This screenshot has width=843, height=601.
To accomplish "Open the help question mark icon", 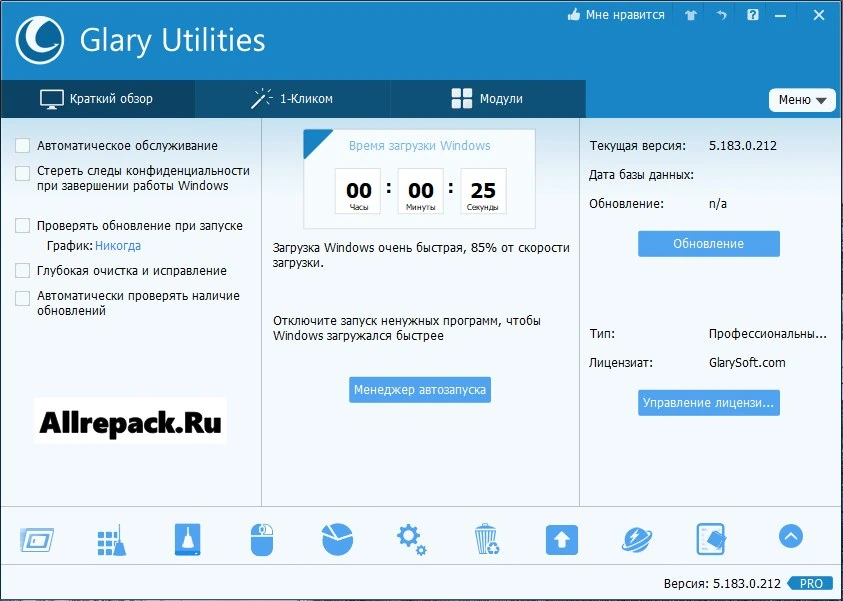I will click(753, 15).
